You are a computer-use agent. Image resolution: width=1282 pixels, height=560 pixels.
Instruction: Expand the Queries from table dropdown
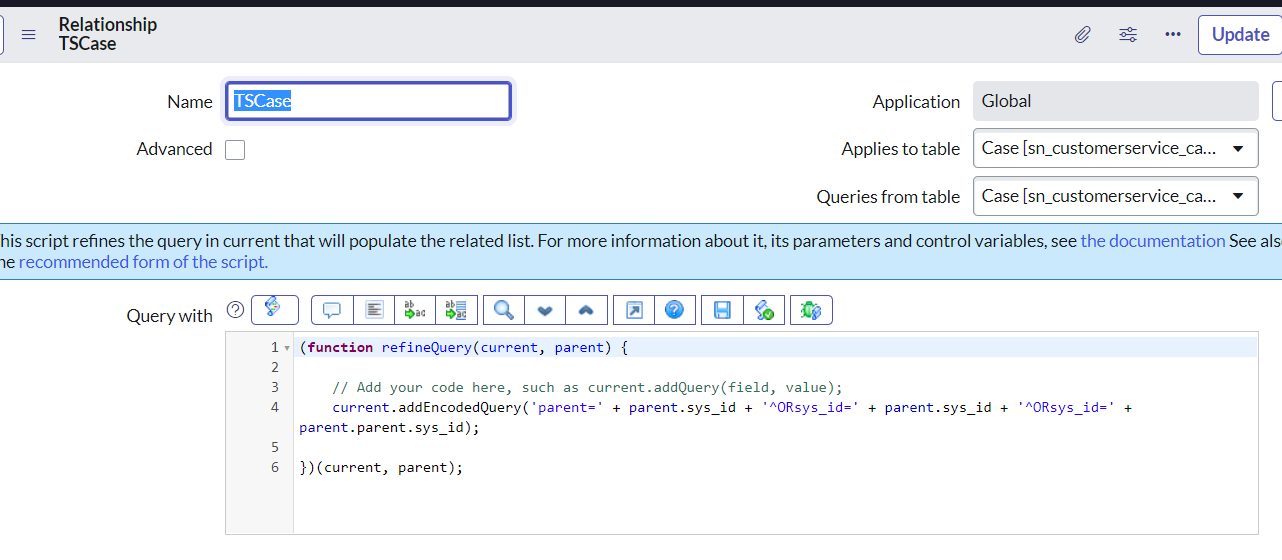1115,197
